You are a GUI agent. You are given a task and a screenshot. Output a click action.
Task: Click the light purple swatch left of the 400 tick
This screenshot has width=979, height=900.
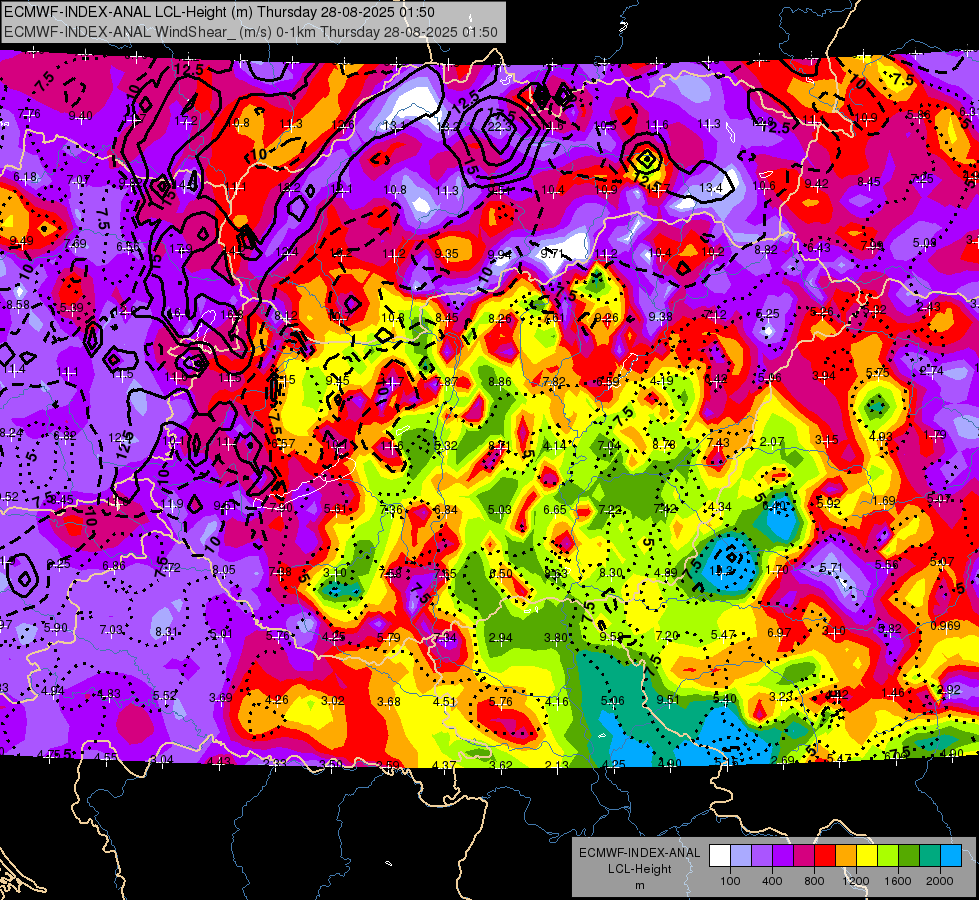click(762, 856)
